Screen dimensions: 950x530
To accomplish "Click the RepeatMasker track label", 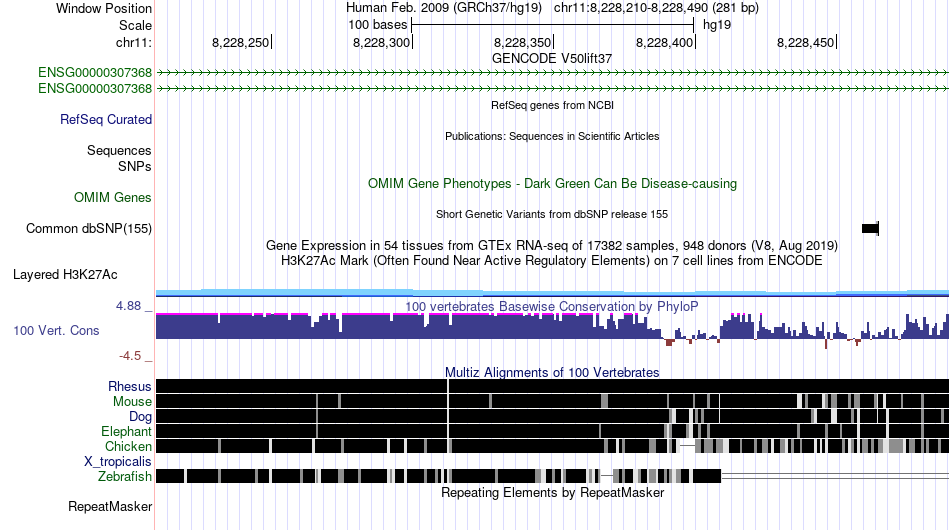I will coord(110,506).
